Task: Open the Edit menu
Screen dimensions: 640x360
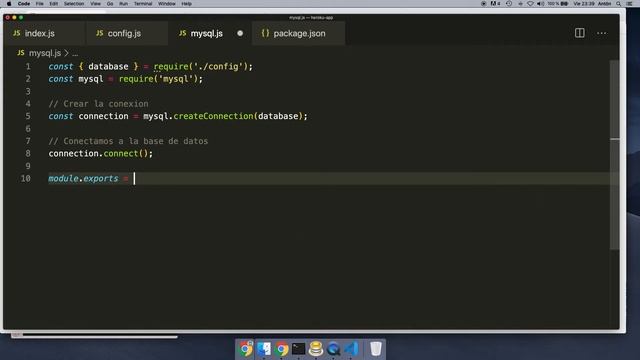Action: point(53,4)
